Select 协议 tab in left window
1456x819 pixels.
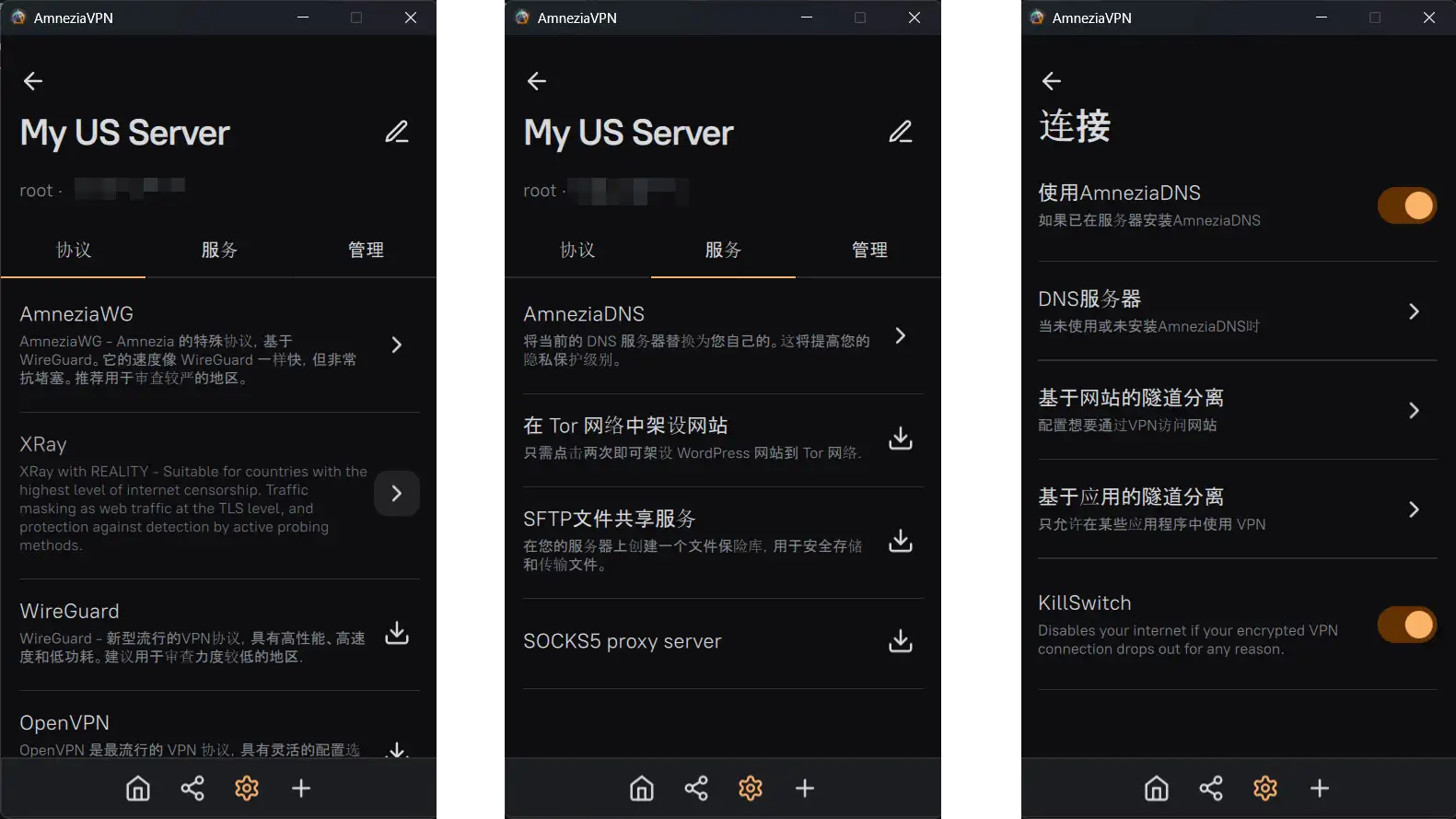coord(74,250)
